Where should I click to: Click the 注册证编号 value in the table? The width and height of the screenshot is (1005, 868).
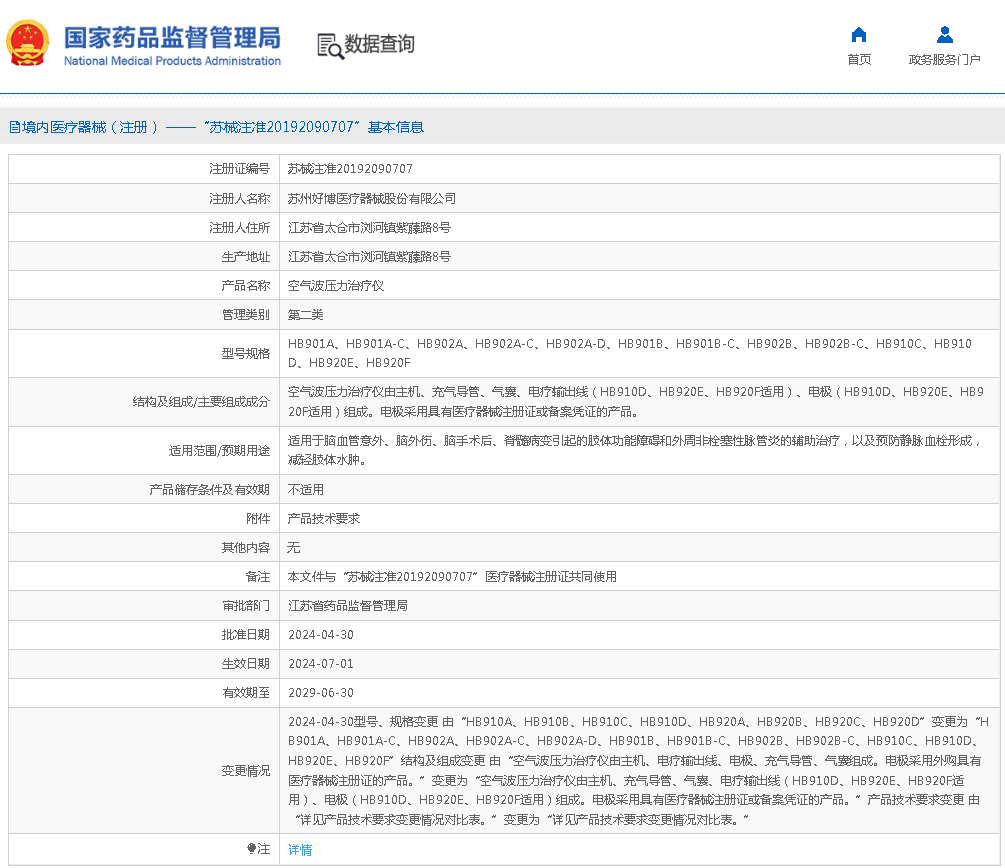pos(350,169)
